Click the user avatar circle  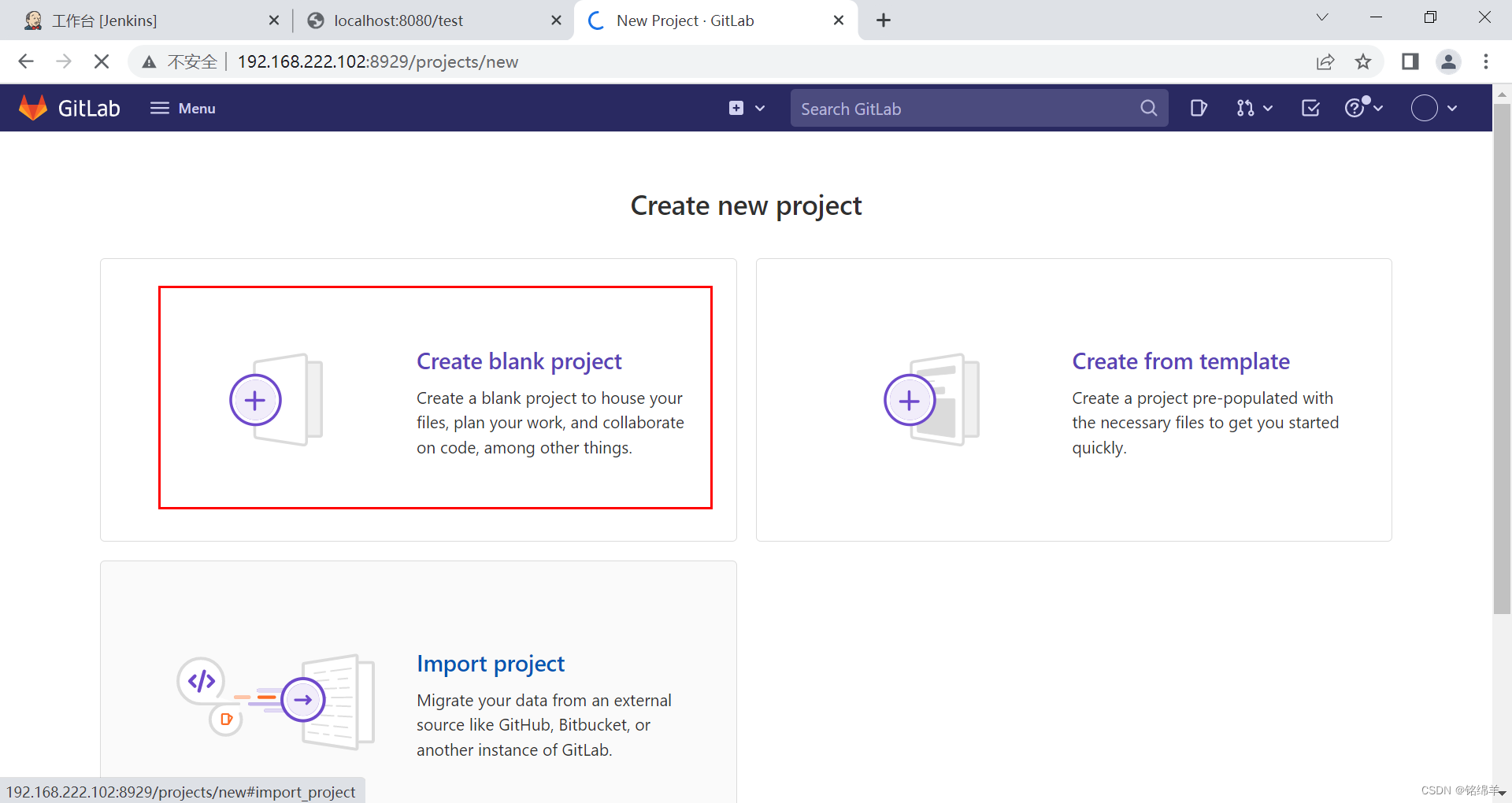(1424, 108)
